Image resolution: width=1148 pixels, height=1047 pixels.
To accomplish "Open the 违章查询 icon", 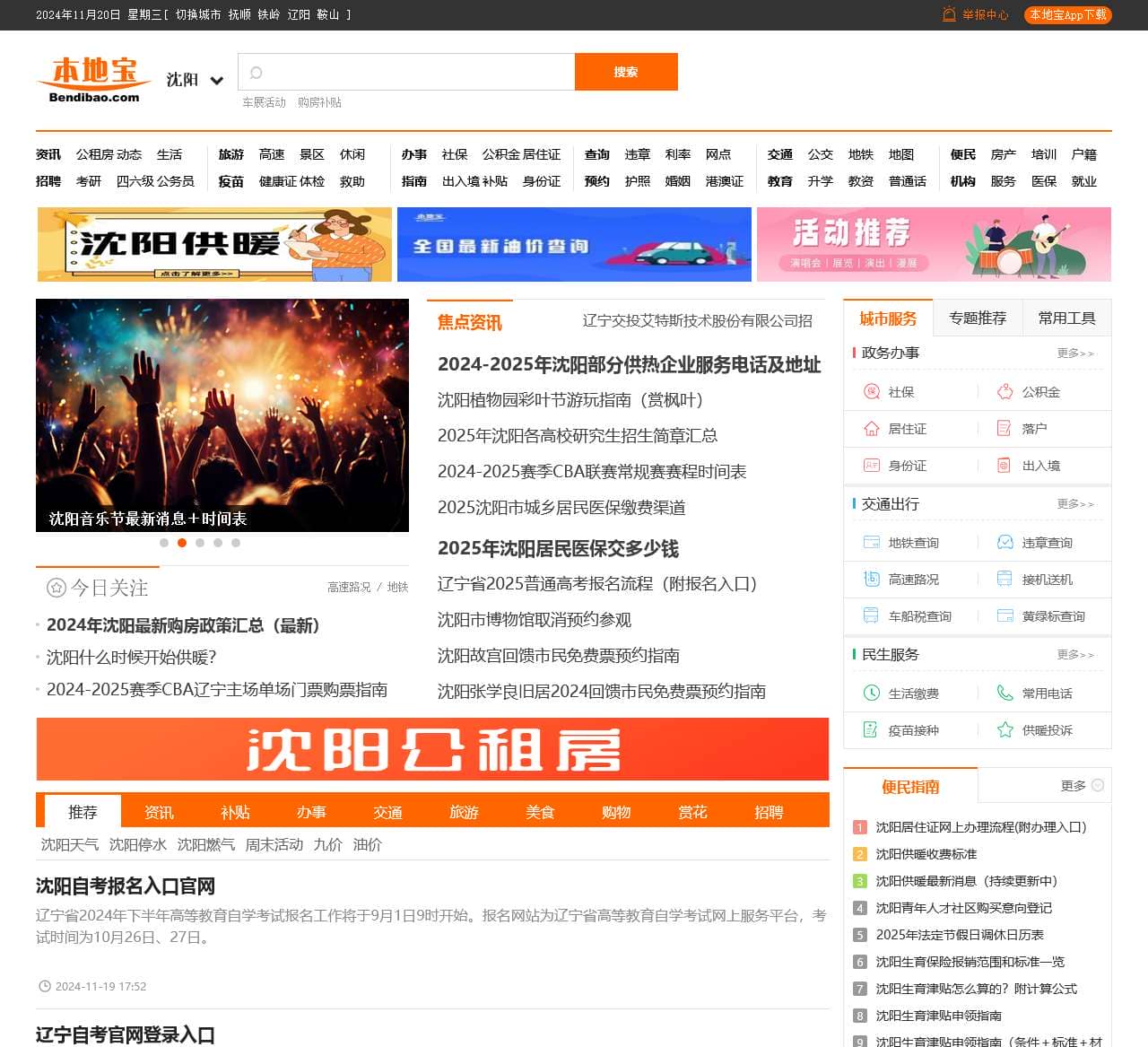I will (x=1004, y=543).
